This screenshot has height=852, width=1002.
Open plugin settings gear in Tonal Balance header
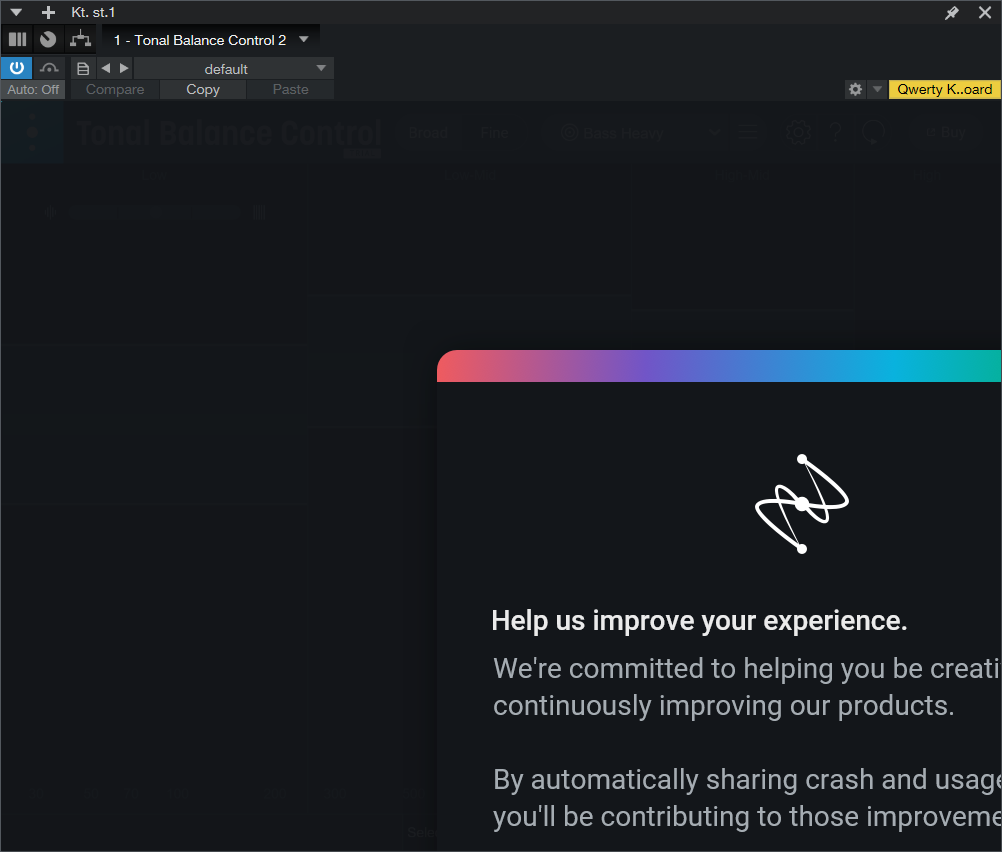[799, 133]
